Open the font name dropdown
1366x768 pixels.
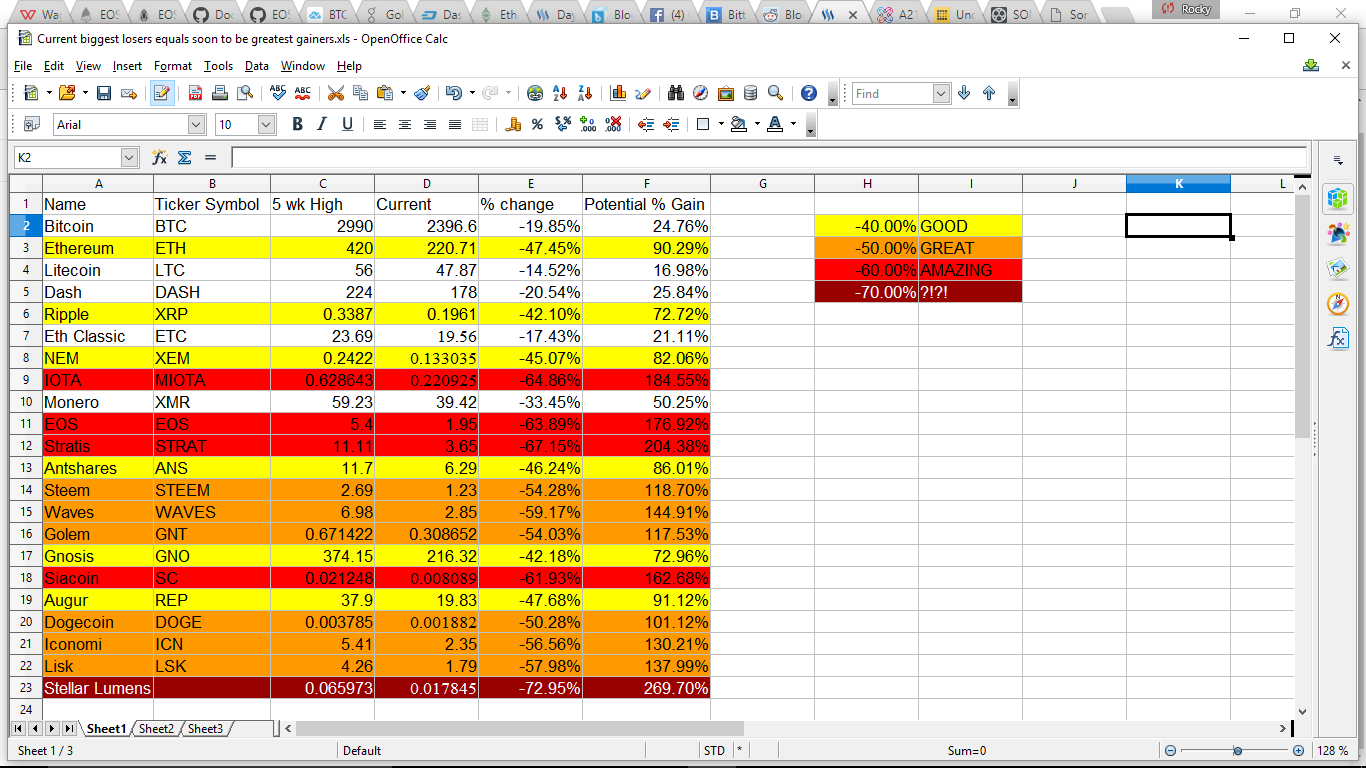pos(196,125)
